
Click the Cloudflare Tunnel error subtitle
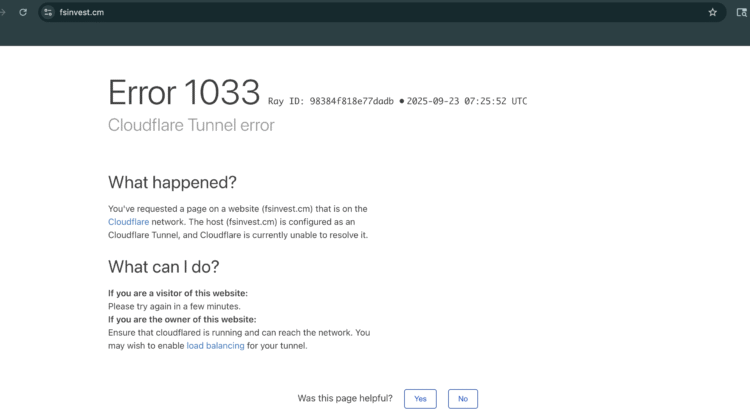[191, 125]
